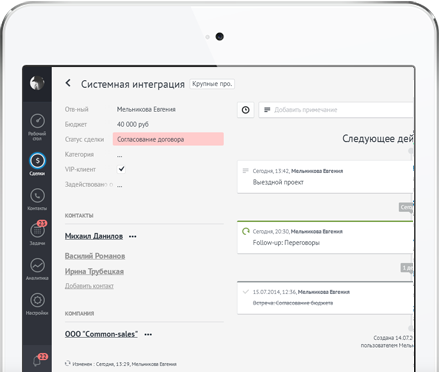Click the checkmark icon on 15.07.2014 card

tap(246, 292)
